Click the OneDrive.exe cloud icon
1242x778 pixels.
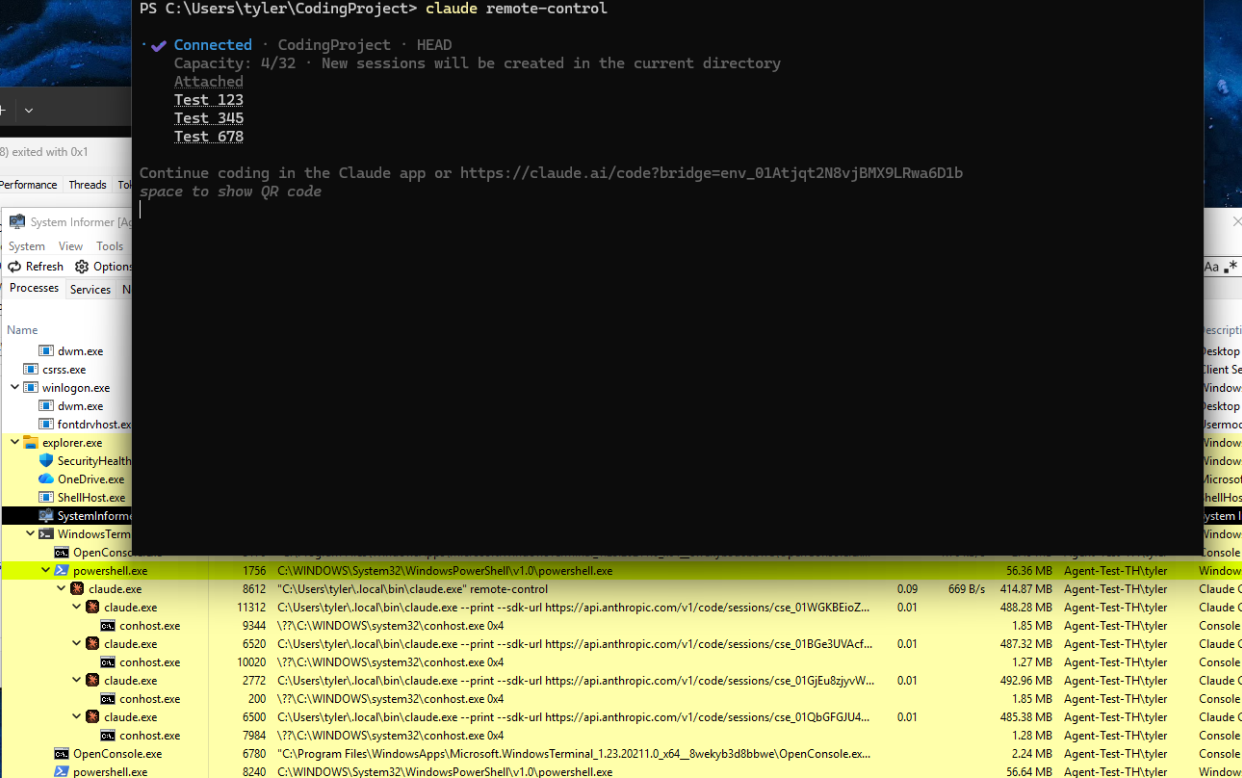click(x=46, y=479)
